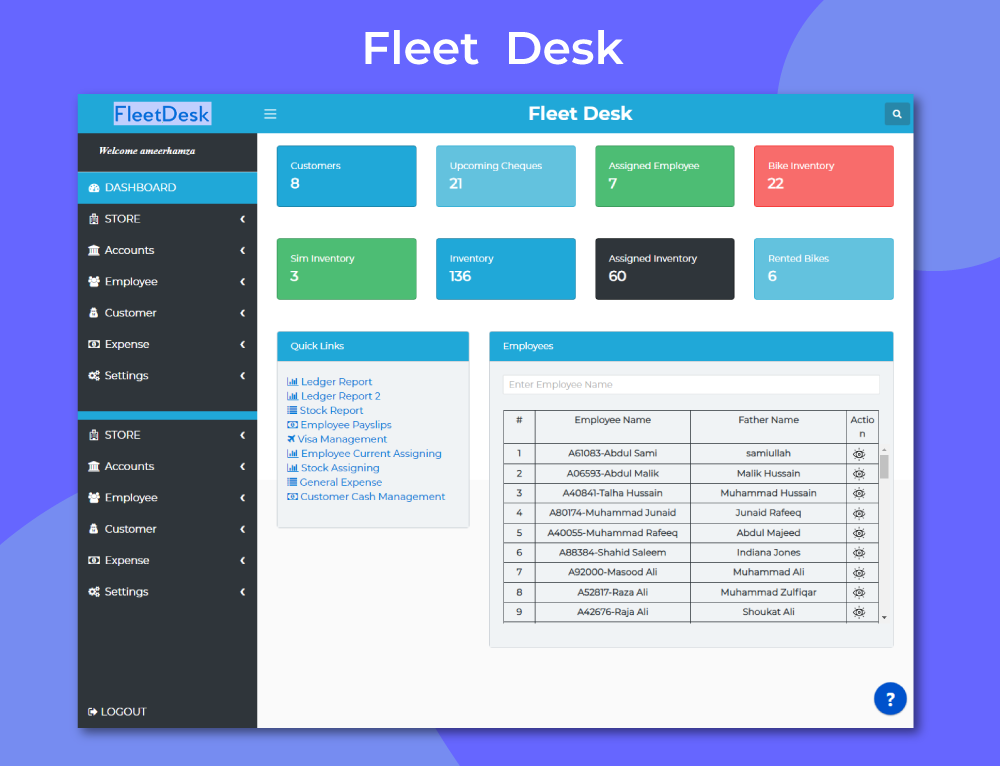Viewport: 1000px width, 766px height.
Task: Click the Employee Payslips money icon
Action: click(x=292, y=425)
